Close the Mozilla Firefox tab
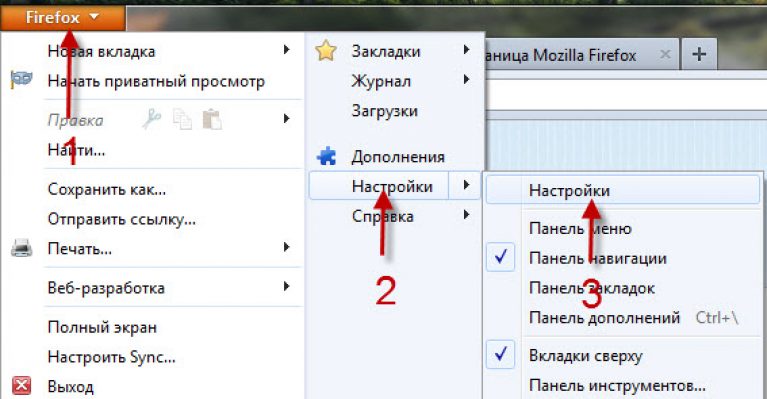Screen dimensions: 767x399 665,54
